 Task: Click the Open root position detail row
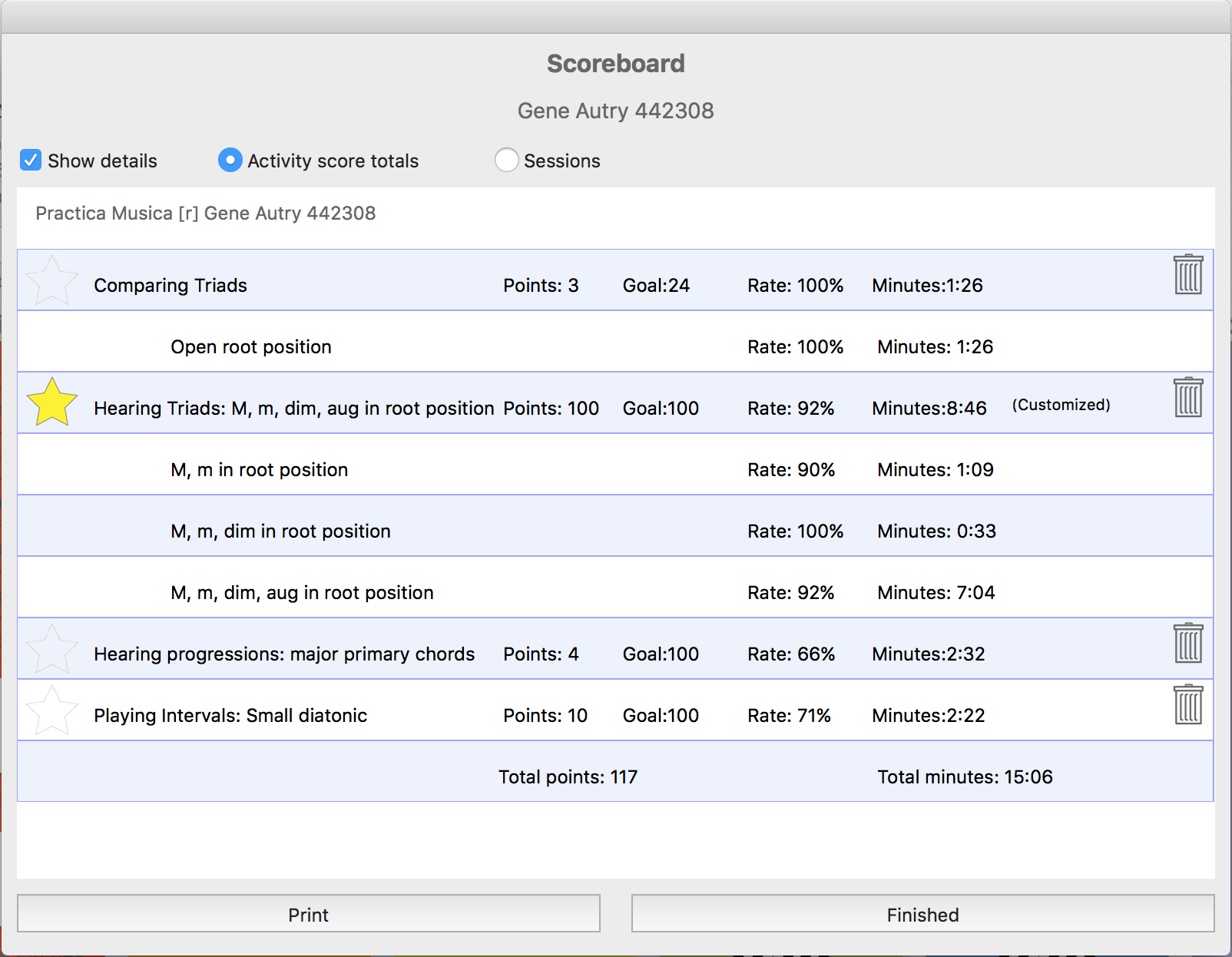tap(615, 342)
